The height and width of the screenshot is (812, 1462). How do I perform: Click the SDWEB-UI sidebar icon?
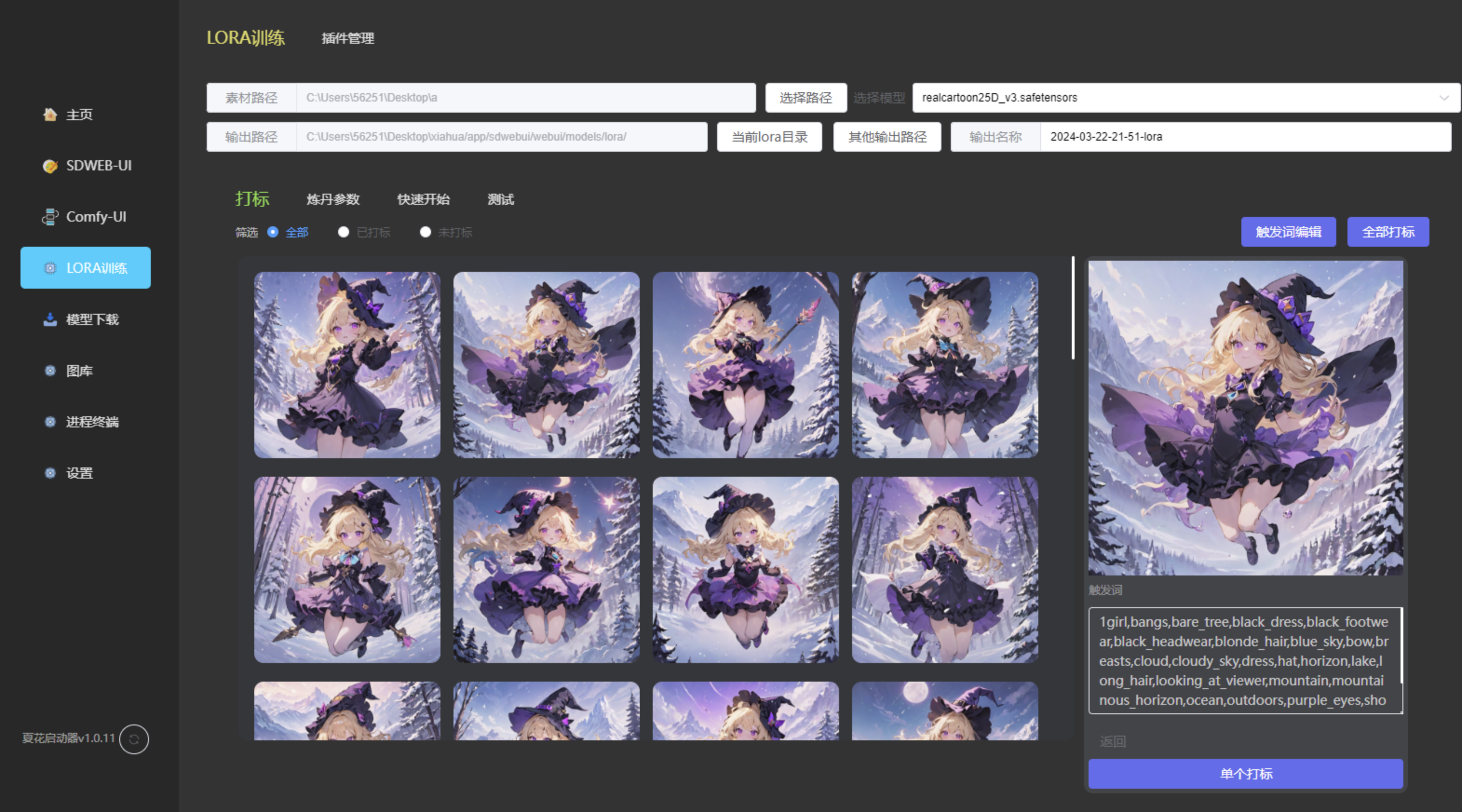[x=50, y=166]
